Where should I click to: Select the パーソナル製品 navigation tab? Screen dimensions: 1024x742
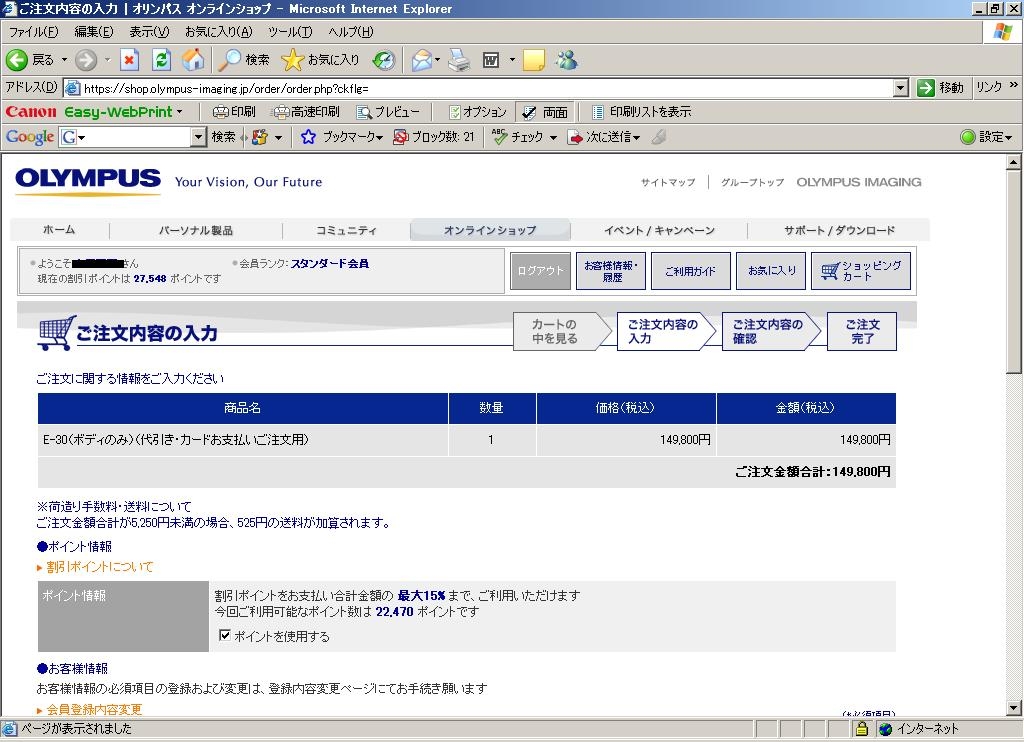195,230
